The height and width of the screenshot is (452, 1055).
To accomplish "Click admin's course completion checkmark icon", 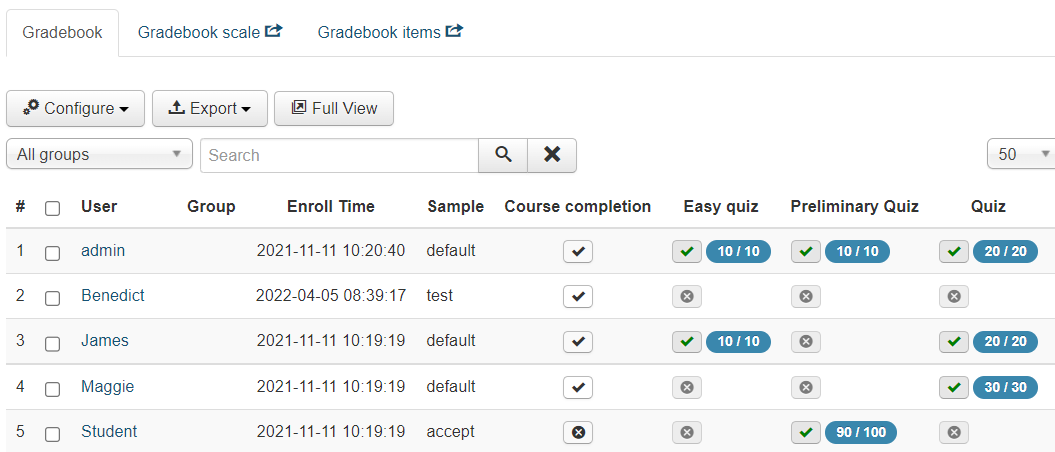I will (578, 251).
